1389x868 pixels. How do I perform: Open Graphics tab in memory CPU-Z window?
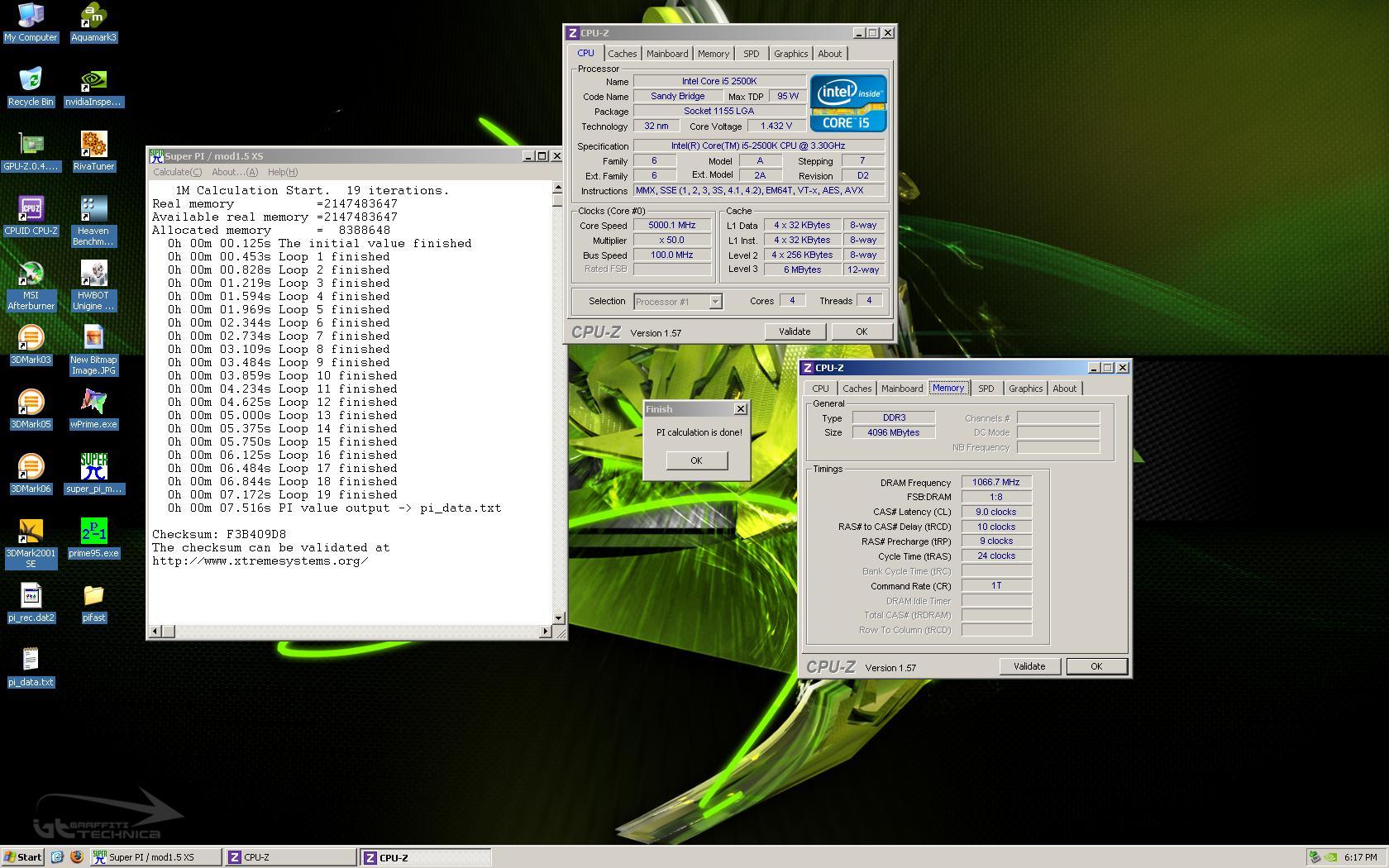point(1025,389)
